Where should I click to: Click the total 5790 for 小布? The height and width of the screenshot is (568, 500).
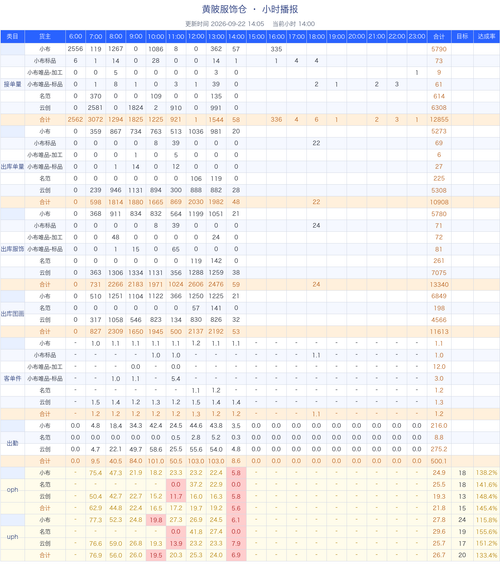(x=439, y=49)
